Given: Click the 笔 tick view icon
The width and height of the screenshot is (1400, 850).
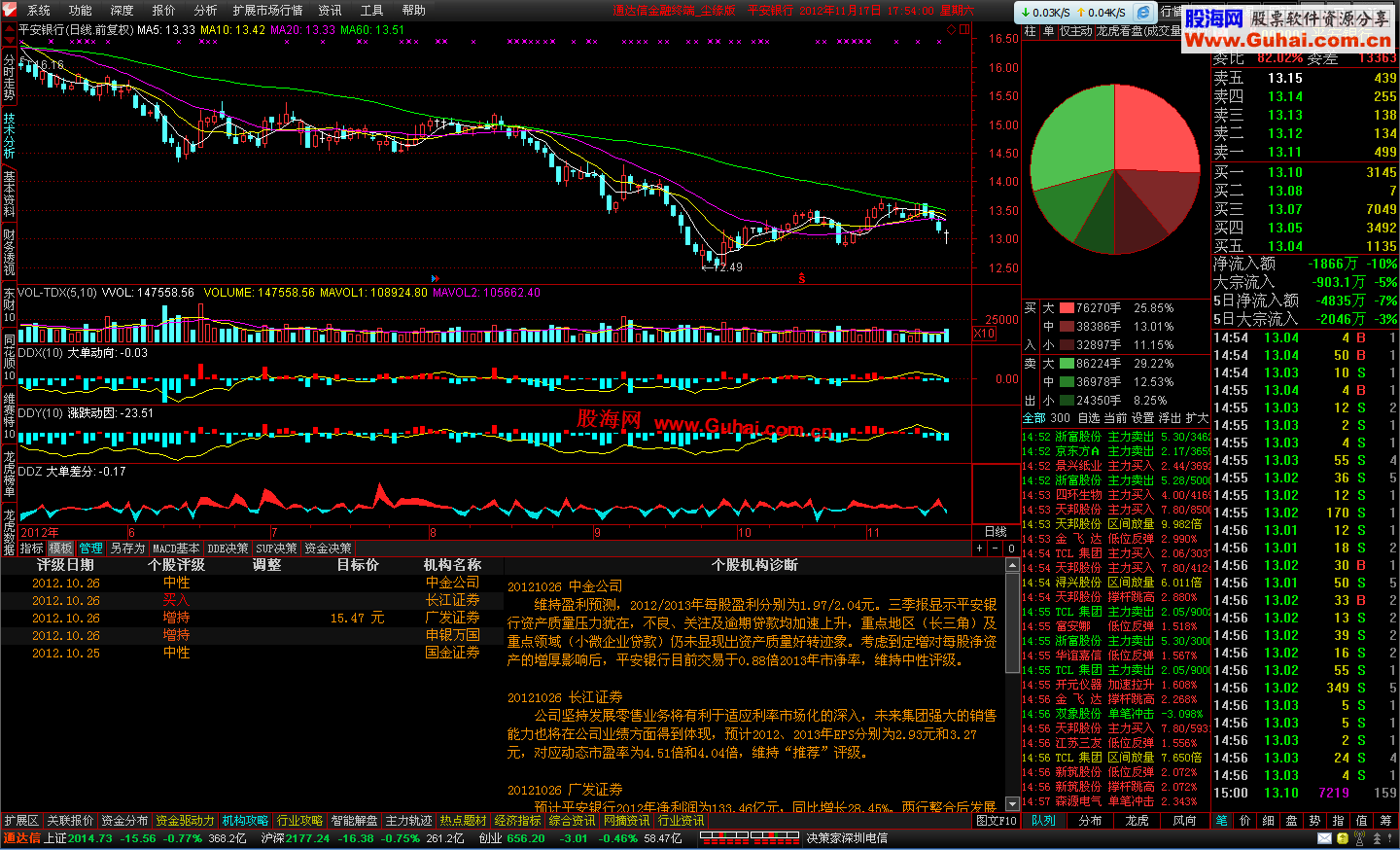Looking at the screenshot, I should [1222, 821].
